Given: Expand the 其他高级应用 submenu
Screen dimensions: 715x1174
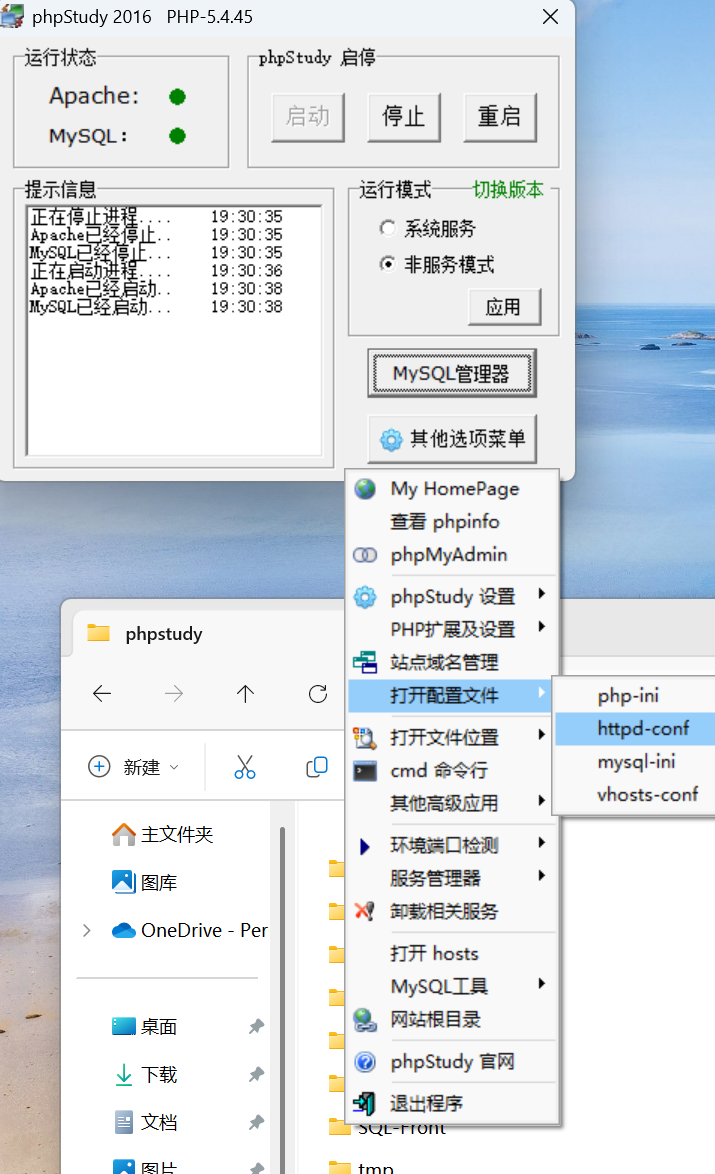Looking at the screenshot, I should [541, 800].
